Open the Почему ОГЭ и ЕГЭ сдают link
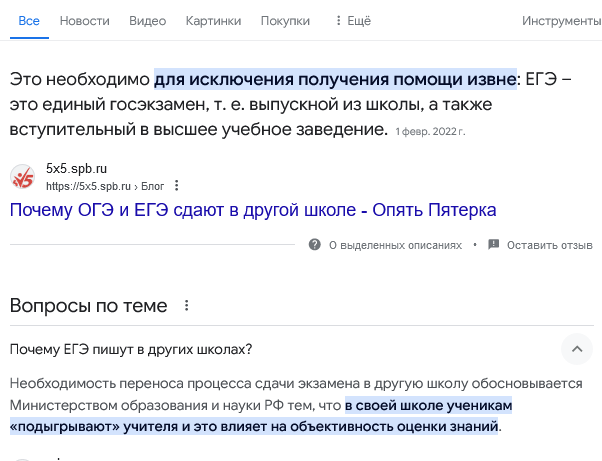This screenshot has height=461, width=602. point(253,210)
